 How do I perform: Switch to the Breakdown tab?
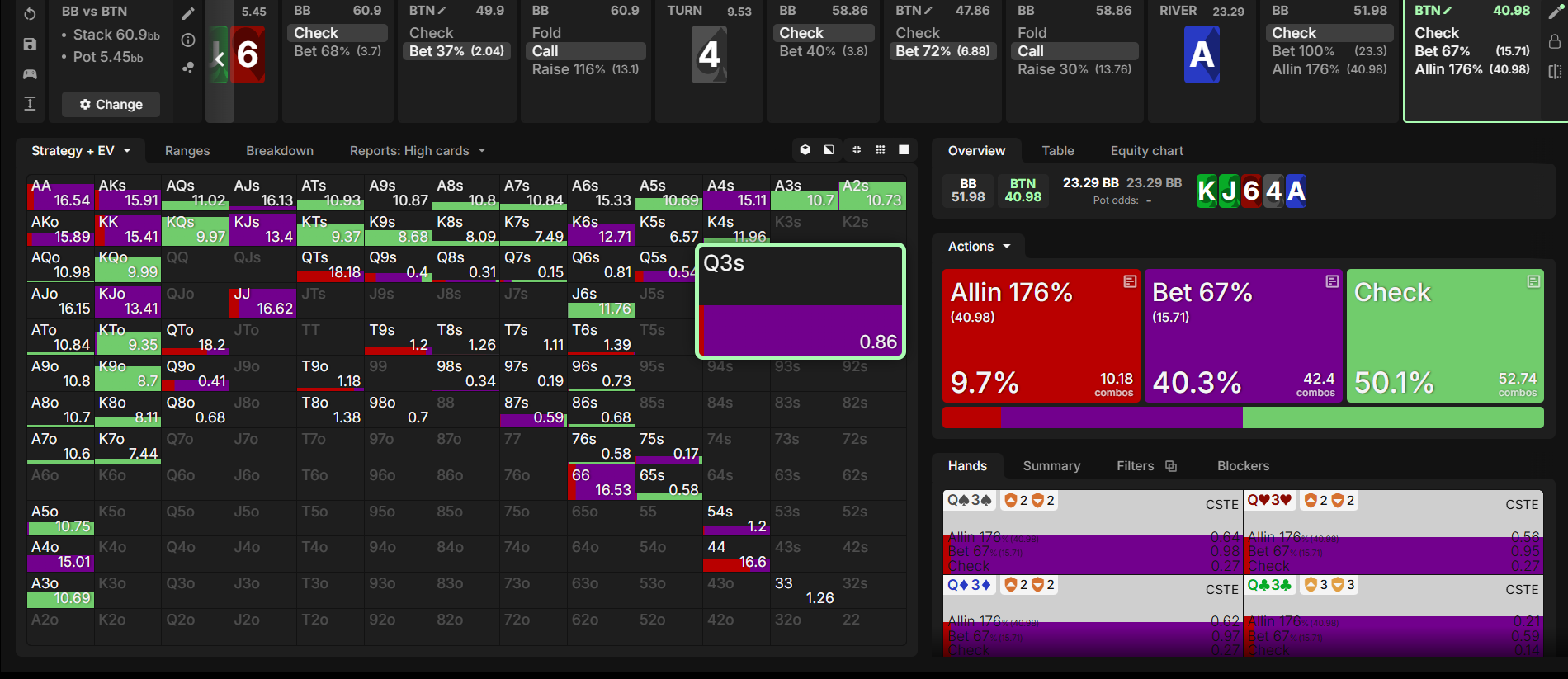(280, 150)
